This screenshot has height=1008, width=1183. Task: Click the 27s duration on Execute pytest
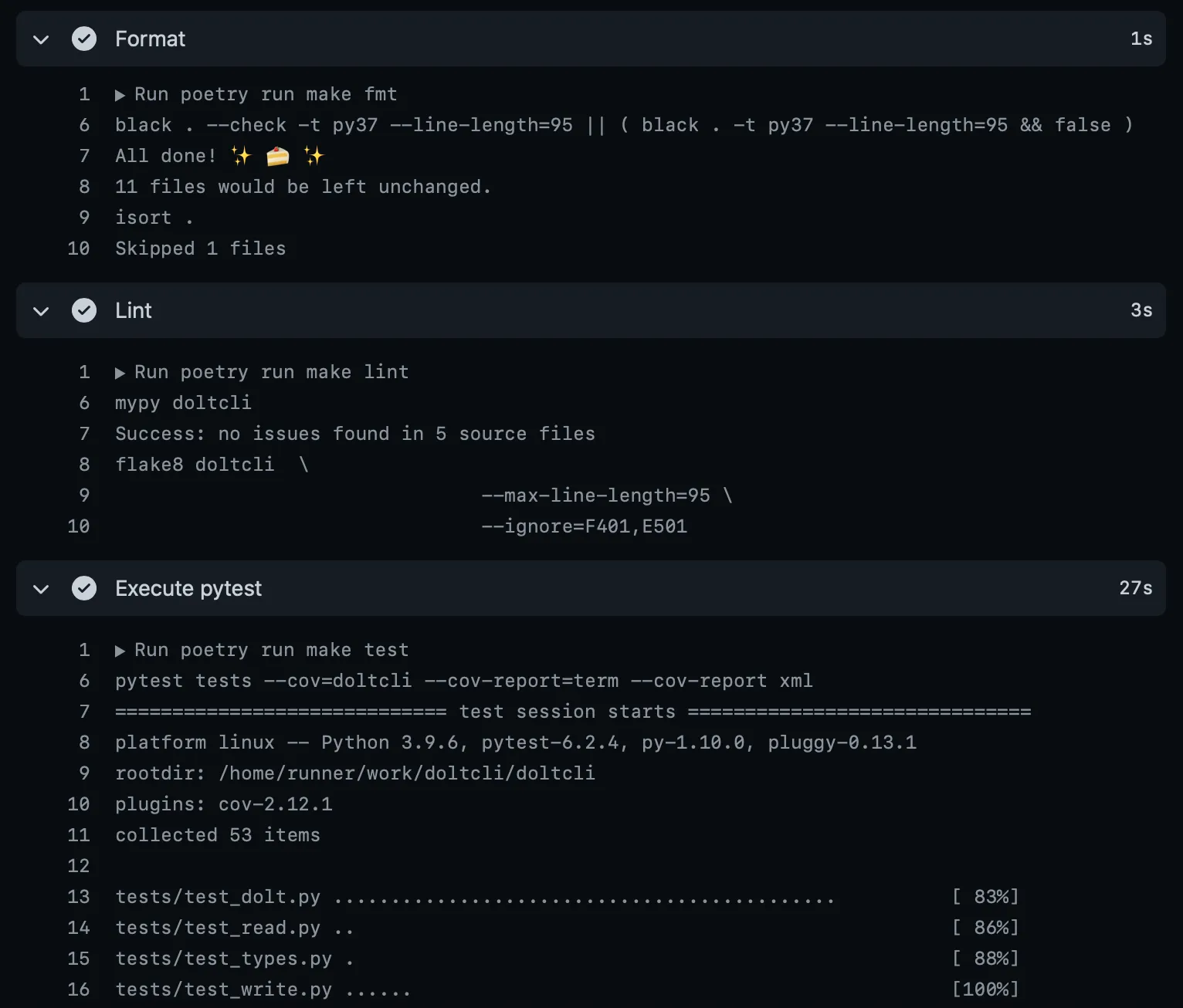pyautogui.click(x=1135, y=588)
